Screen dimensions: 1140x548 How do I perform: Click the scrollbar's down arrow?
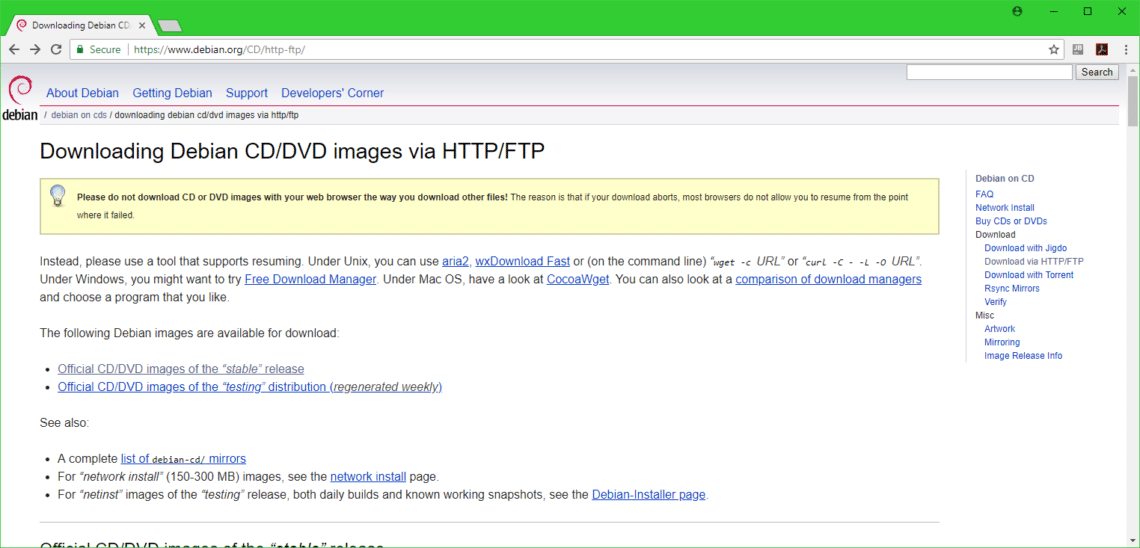[x=1133, y=541]
